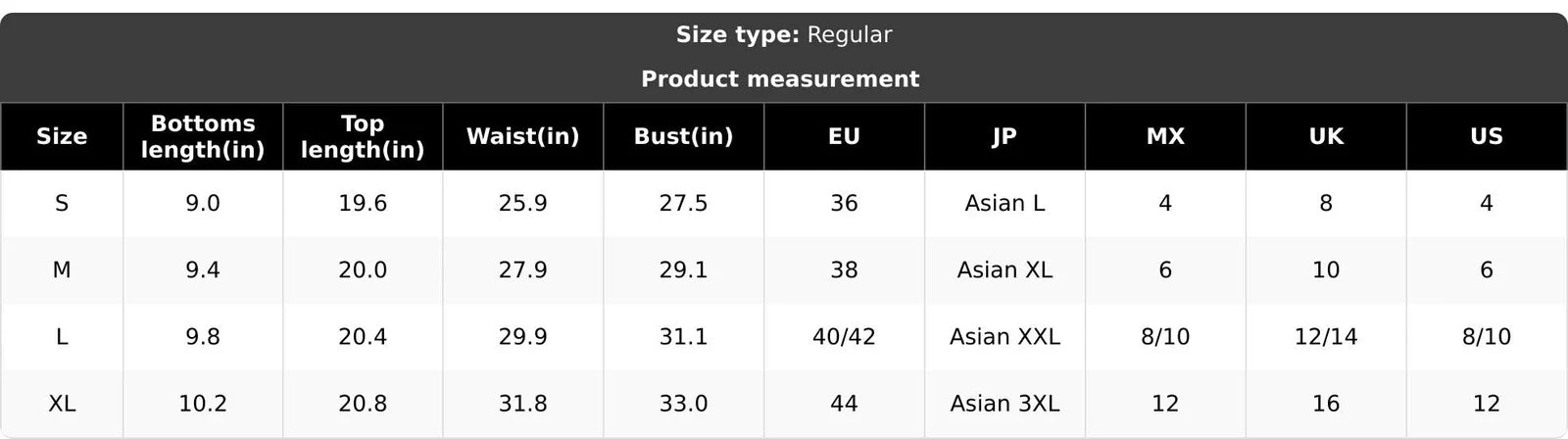Select the EU column header
This screenshot has width=1568, height=439.
[844, 136]
